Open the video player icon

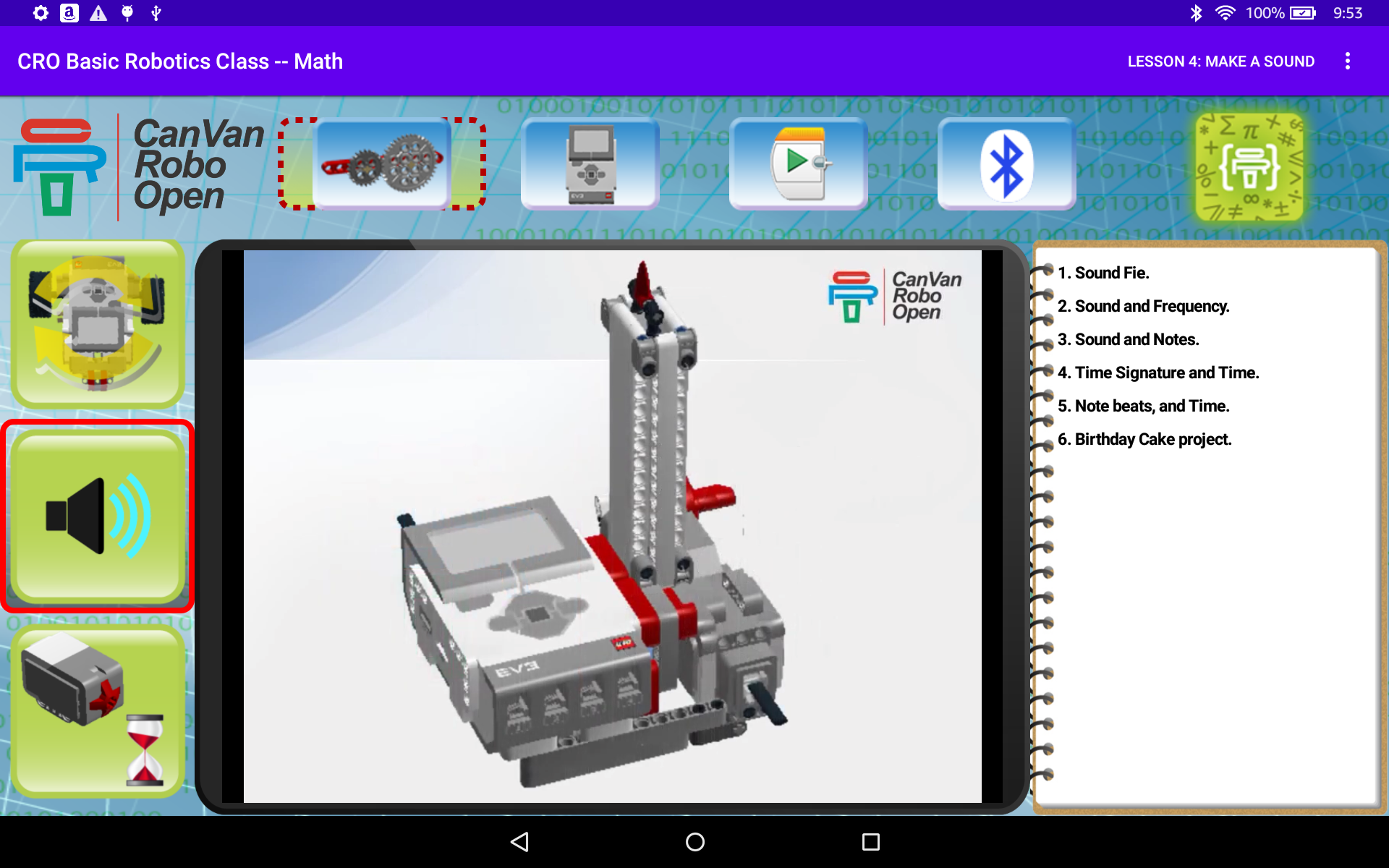[x=797, y=163]
